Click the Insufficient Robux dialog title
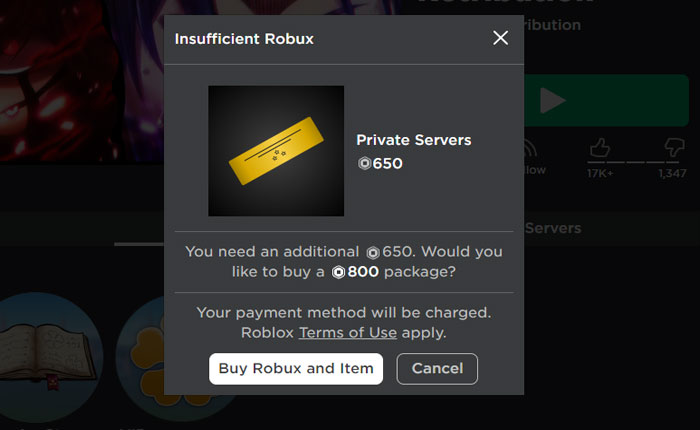The height and width of the screenshot is (430, 700). (244, 39)
